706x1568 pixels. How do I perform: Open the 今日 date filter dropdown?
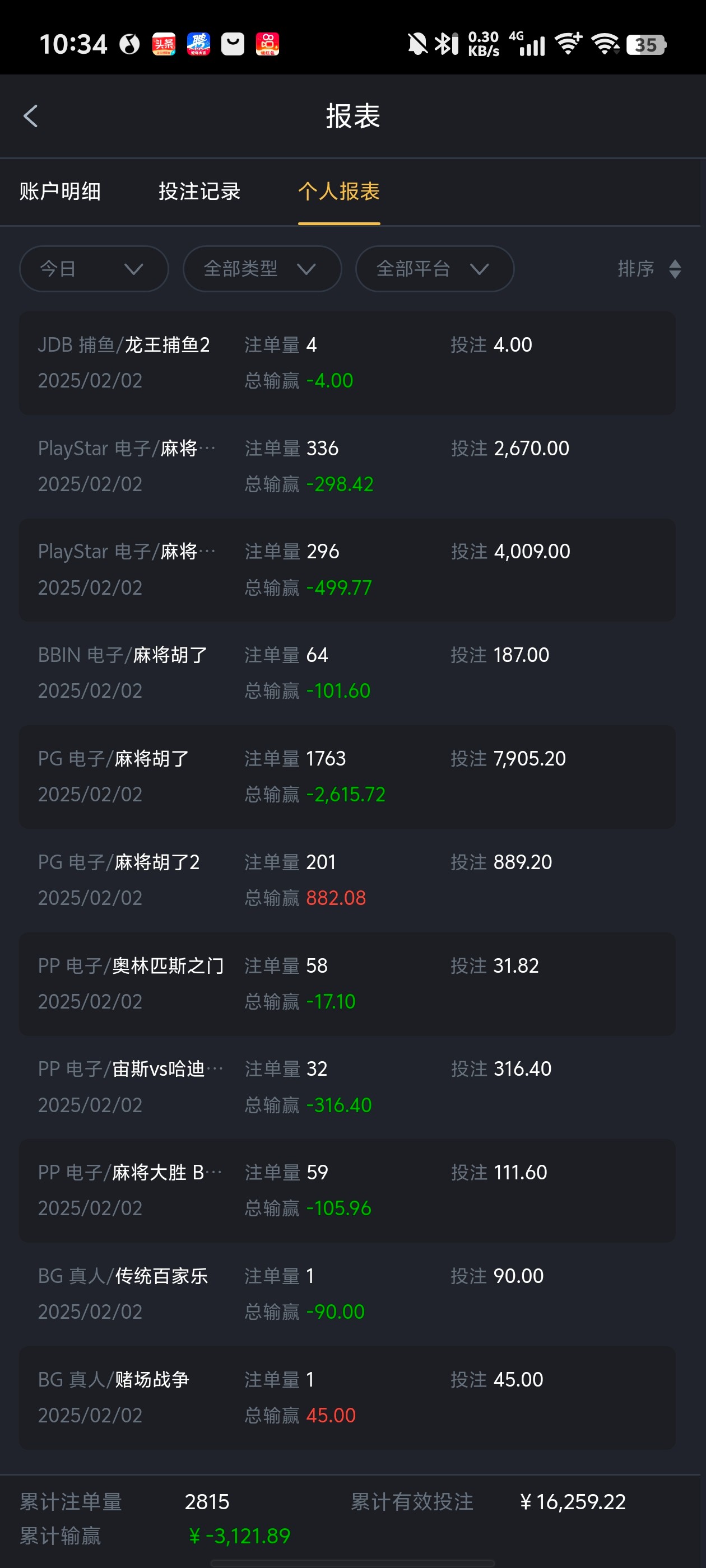coord(94,269)
